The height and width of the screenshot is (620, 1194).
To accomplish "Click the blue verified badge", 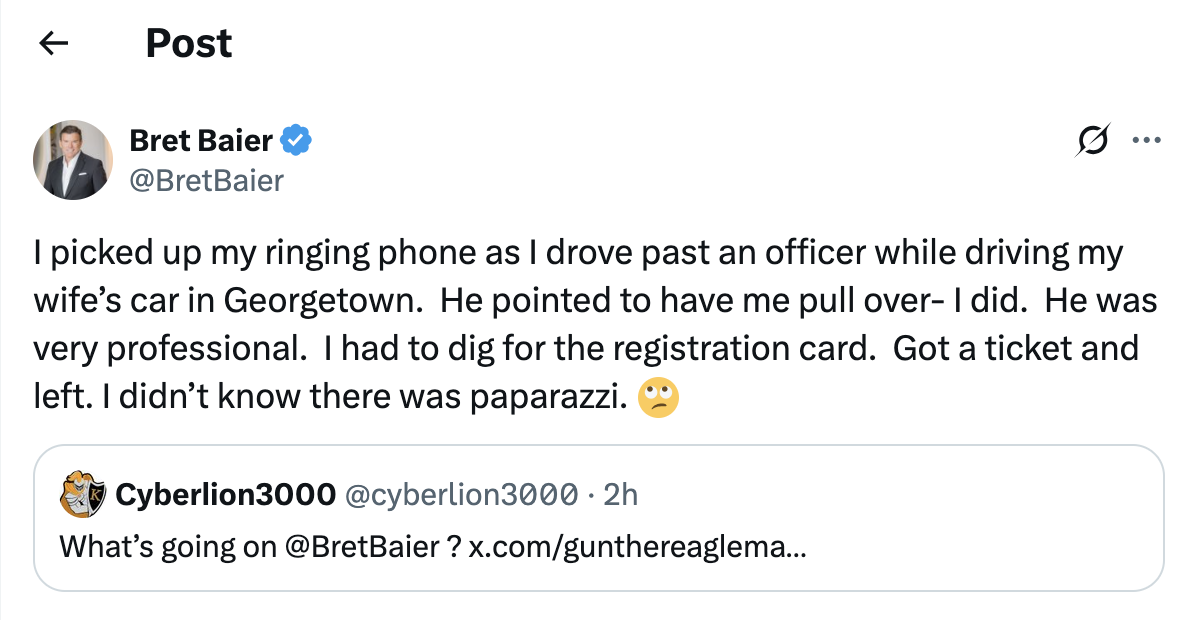I will click(x=295, y=141).
